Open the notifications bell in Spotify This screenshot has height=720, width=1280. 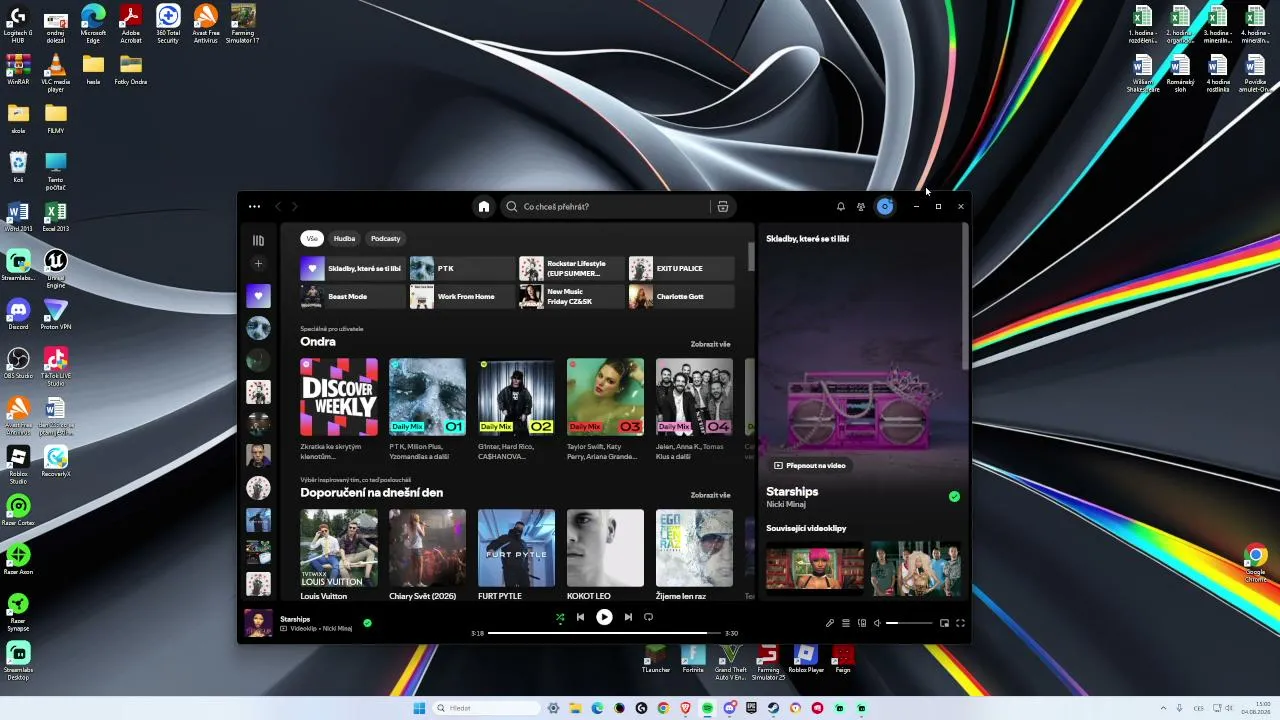tap(841, 207)
